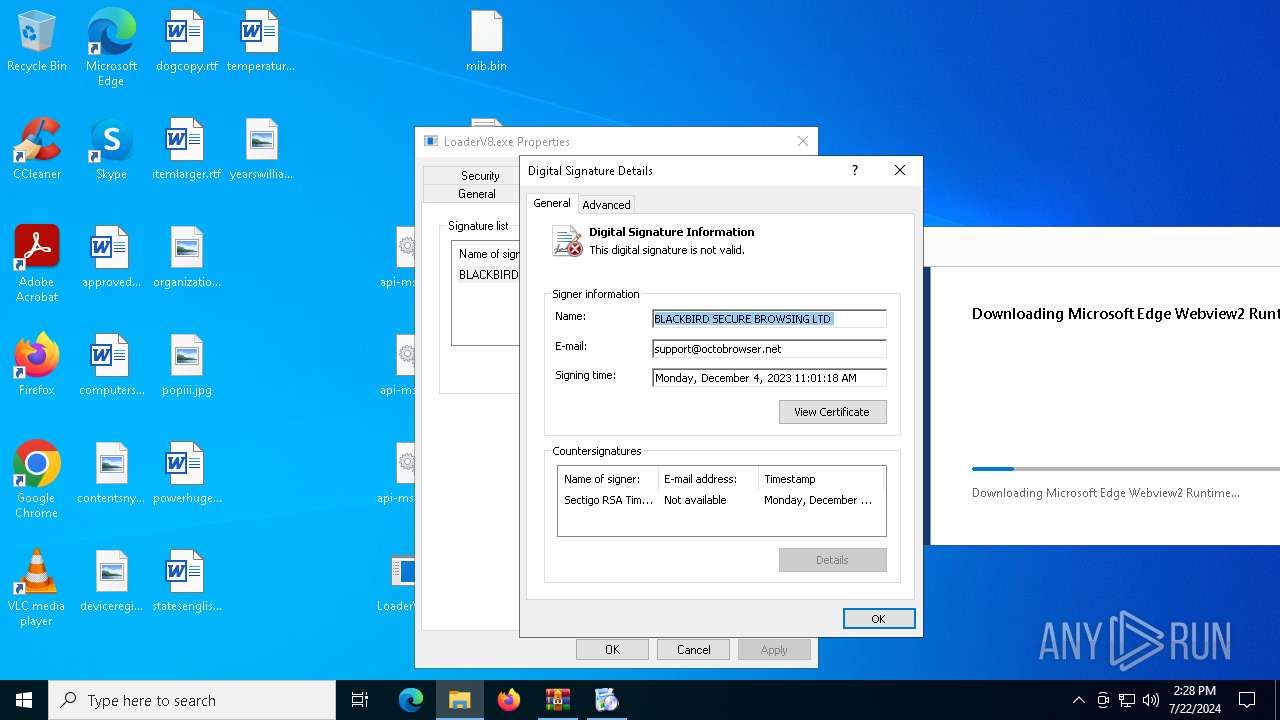This screenshot has width=1280, height=720.
Task: Select General tab in signature details
Action: (551, 203)
